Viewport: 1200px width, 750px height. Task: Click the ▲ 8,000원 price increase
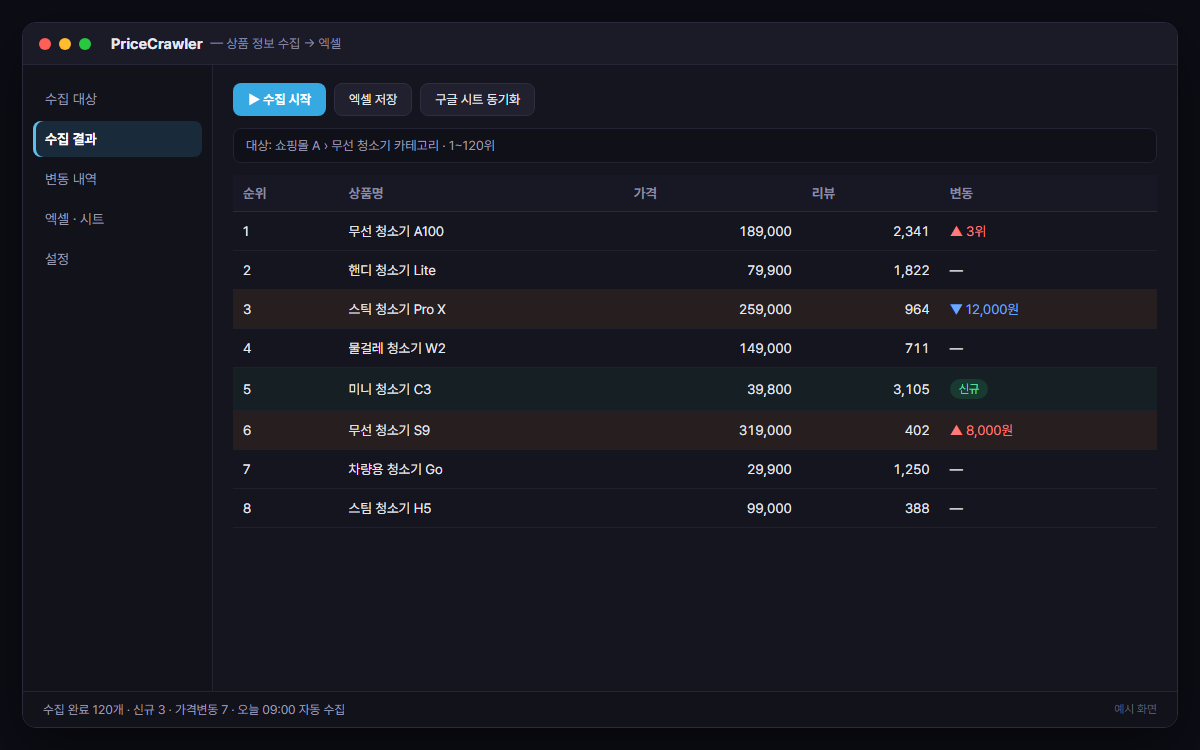[981, 430]
